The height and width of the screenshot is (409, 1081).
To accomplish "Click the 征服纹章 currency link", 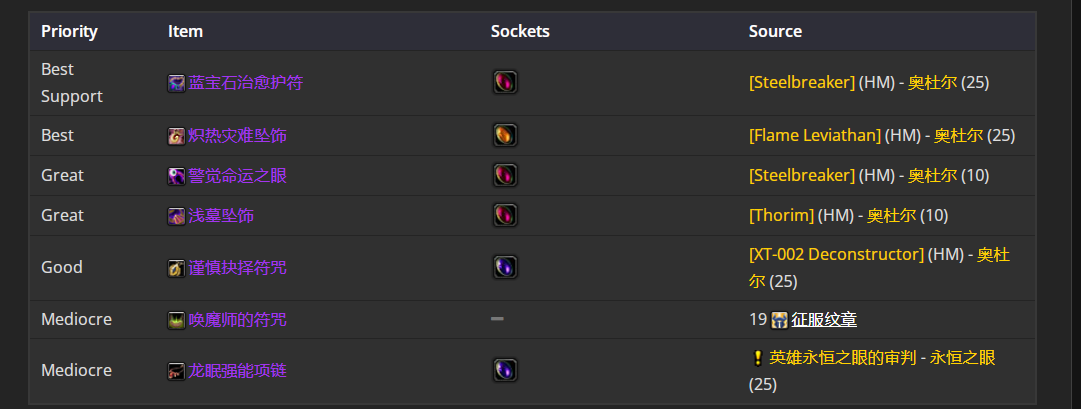I will [x=824, y=319].
